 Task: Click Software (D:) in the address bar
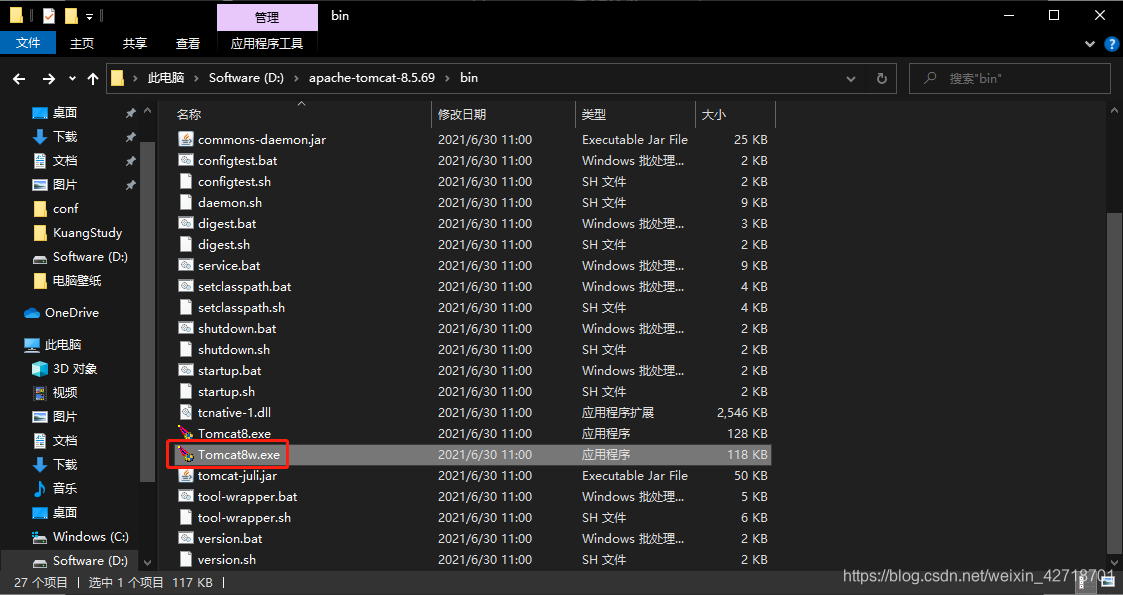pyautogui.click(x=246, y=78)
